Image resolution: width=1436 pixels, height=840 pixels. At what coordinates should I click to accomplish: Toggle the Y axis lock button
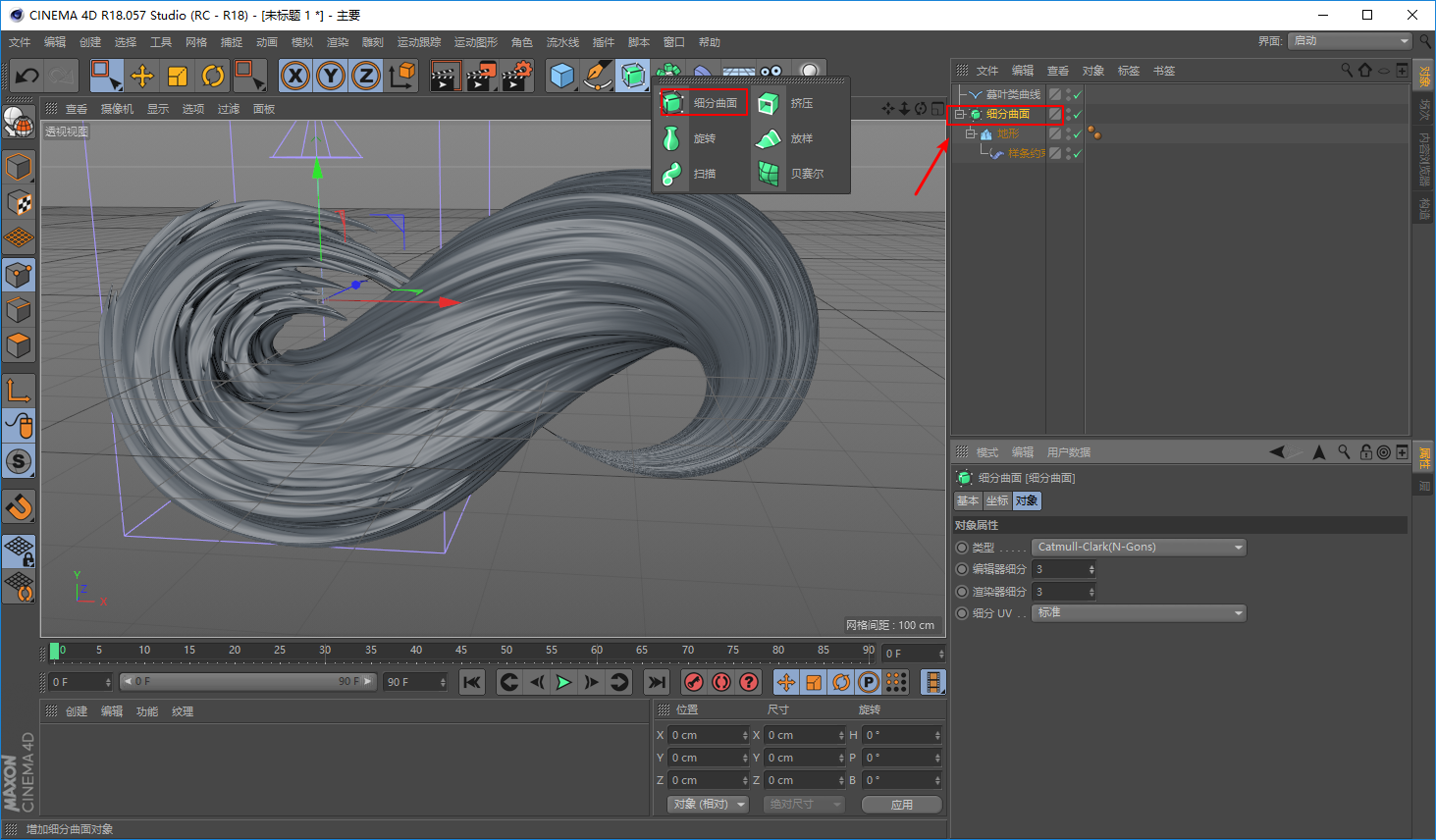click(x=331, y=76)
